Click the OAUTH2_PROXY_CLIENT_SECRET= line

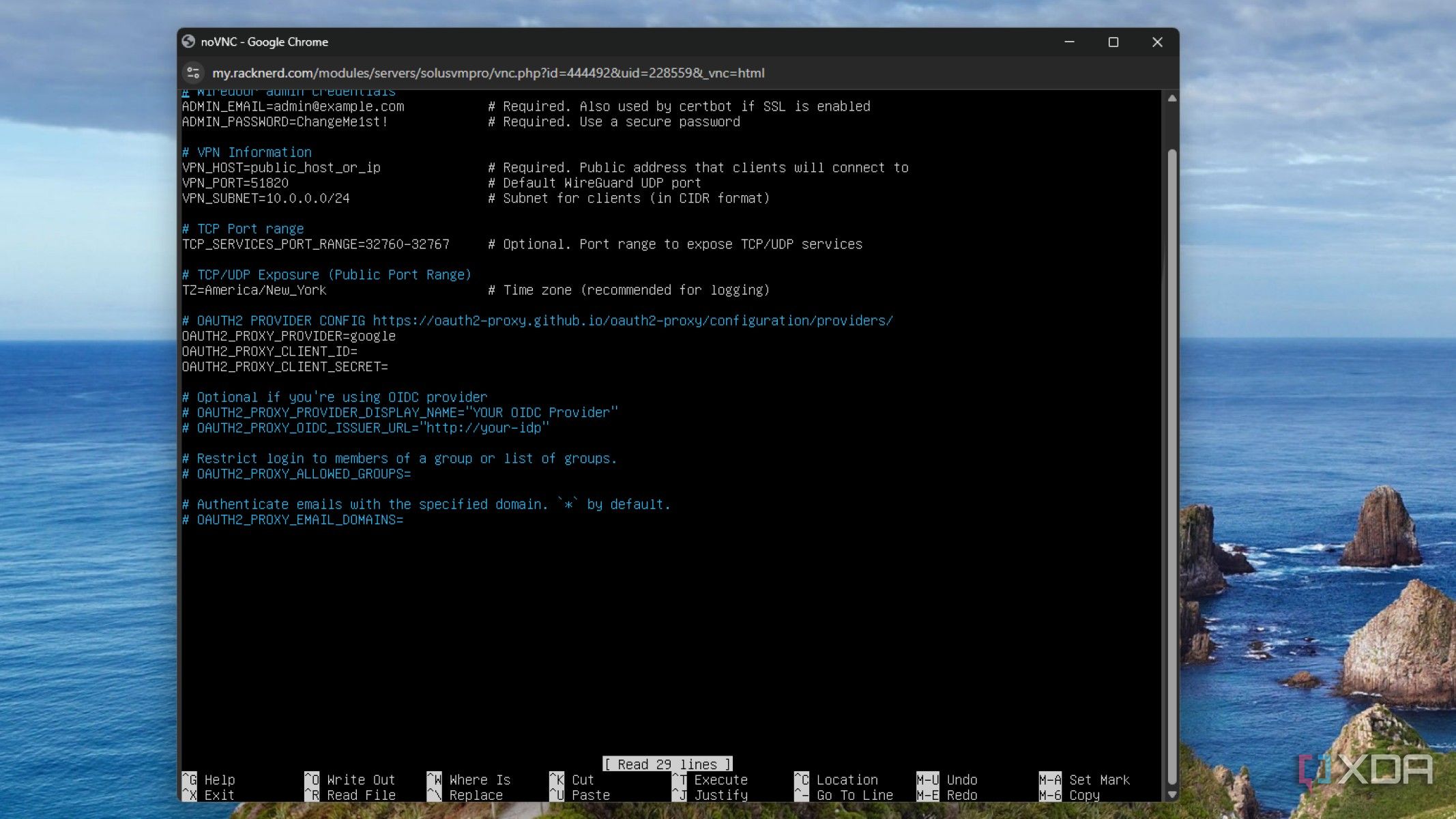[285, 367]
